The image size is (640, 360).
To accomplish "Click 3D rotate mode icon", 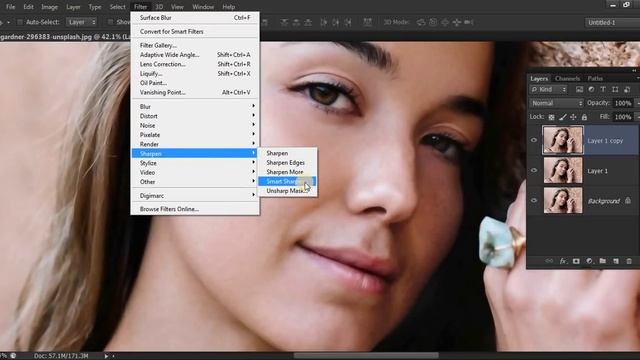I will (421, 22).
